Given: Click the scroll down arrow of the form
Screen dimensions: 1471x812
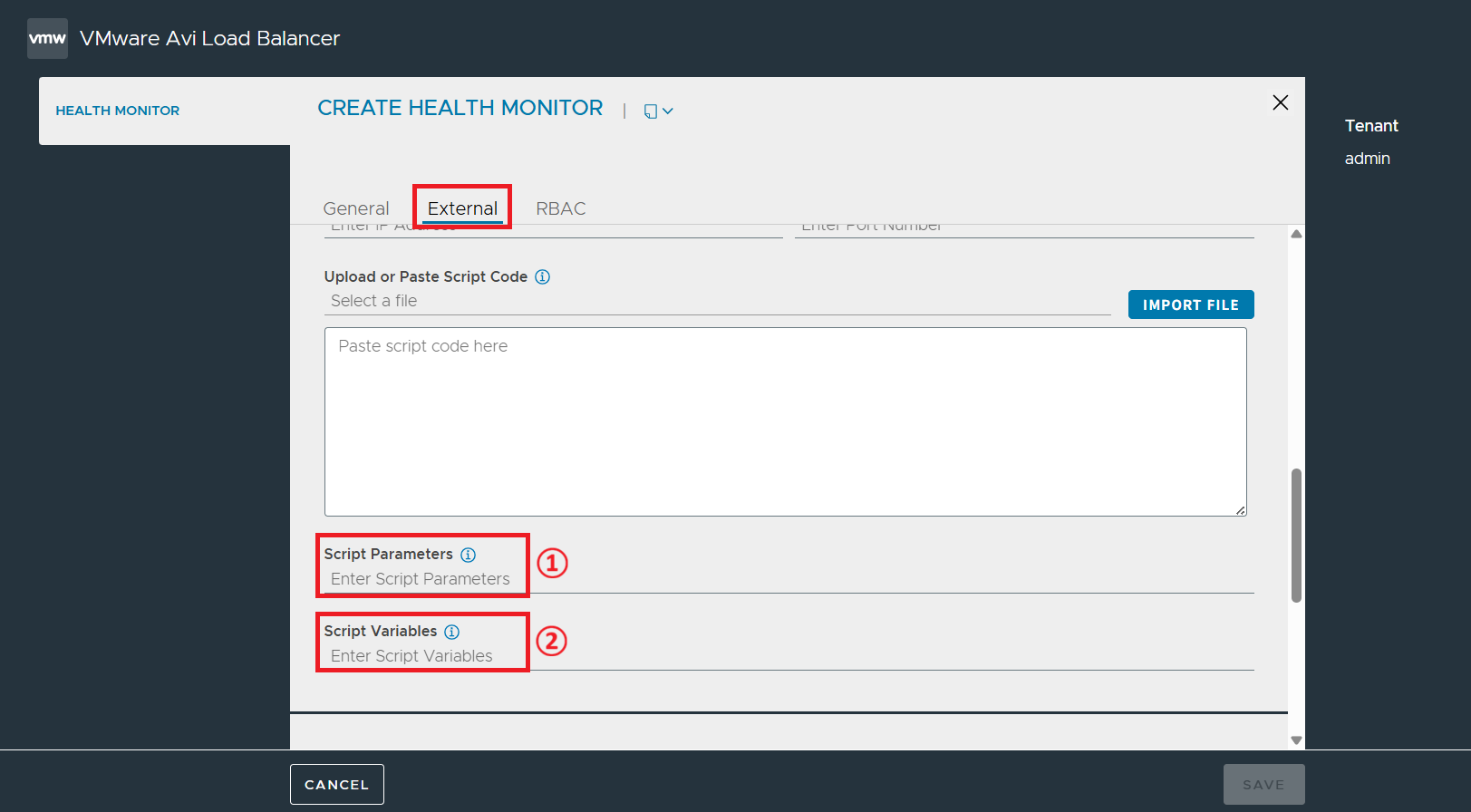Looking at the screenshot, I should (x=1296, y=740).
